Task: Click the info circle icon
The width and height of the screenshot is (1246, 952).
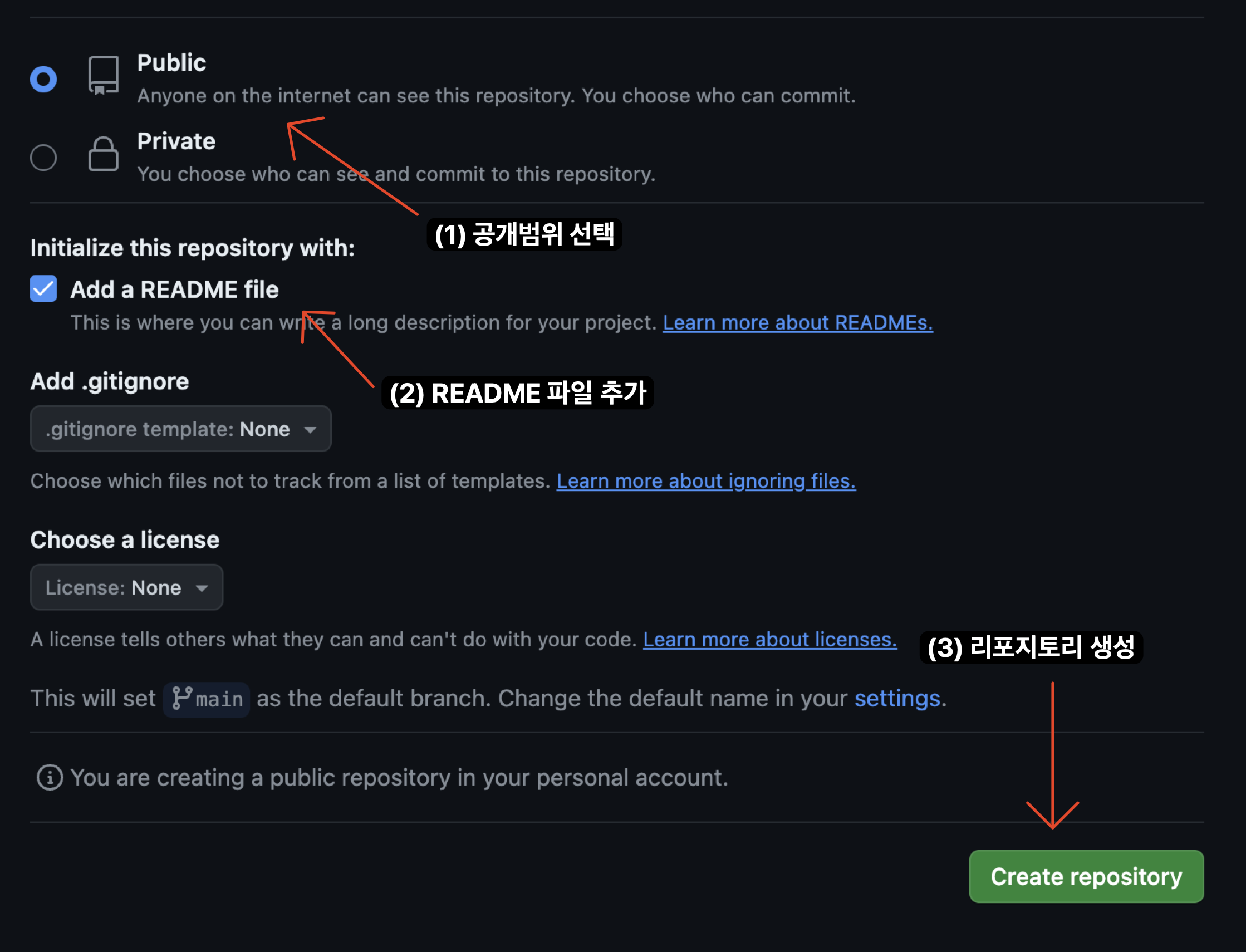Action: pos(50,777)
